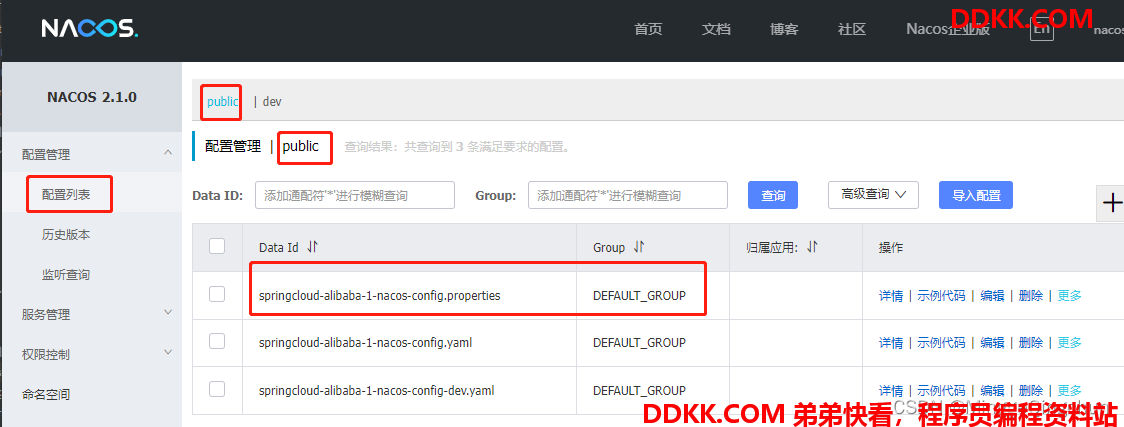Click 编辑 for nacos-config.yaml

pos(992,342)
